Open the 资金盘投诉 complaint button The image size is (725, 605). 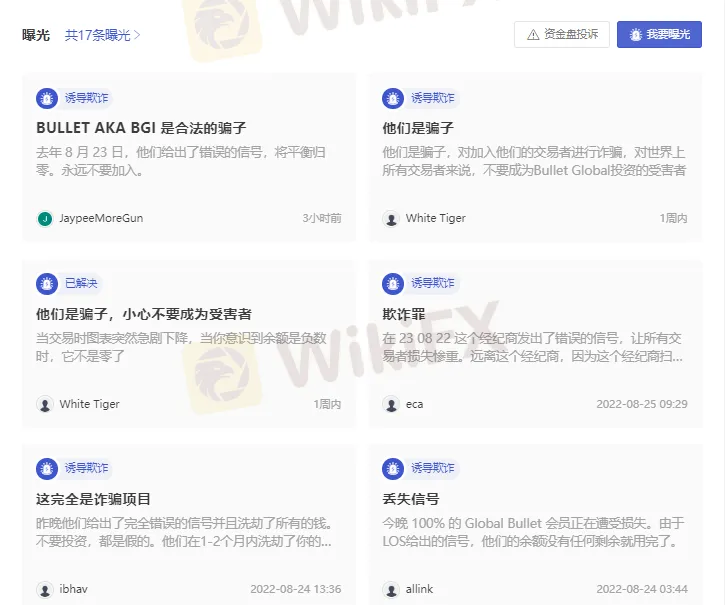pos(562,34)
